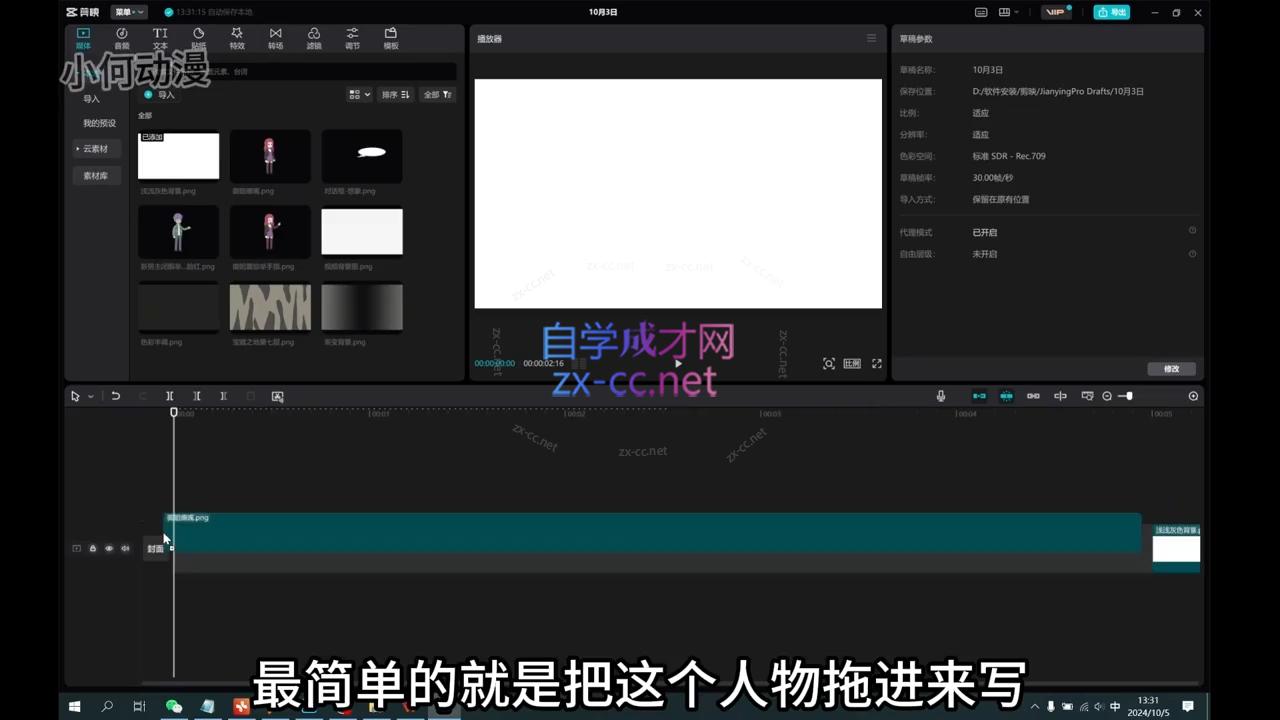
Task: Open the 调节 adjustment tab
Action: [352, 39]
